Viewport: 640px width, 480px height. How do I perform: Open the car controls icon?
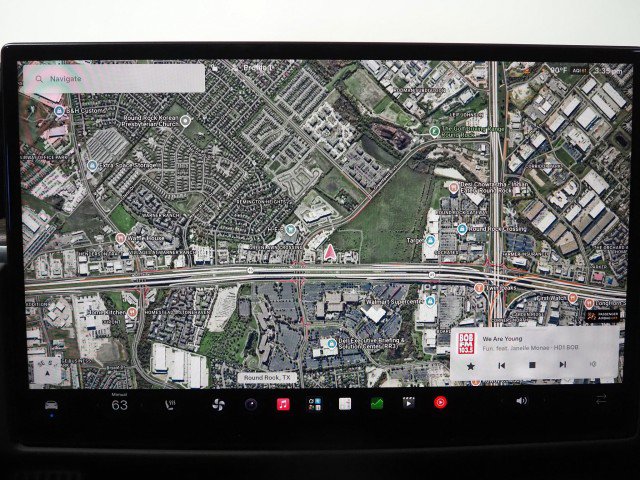pos(51,405)
